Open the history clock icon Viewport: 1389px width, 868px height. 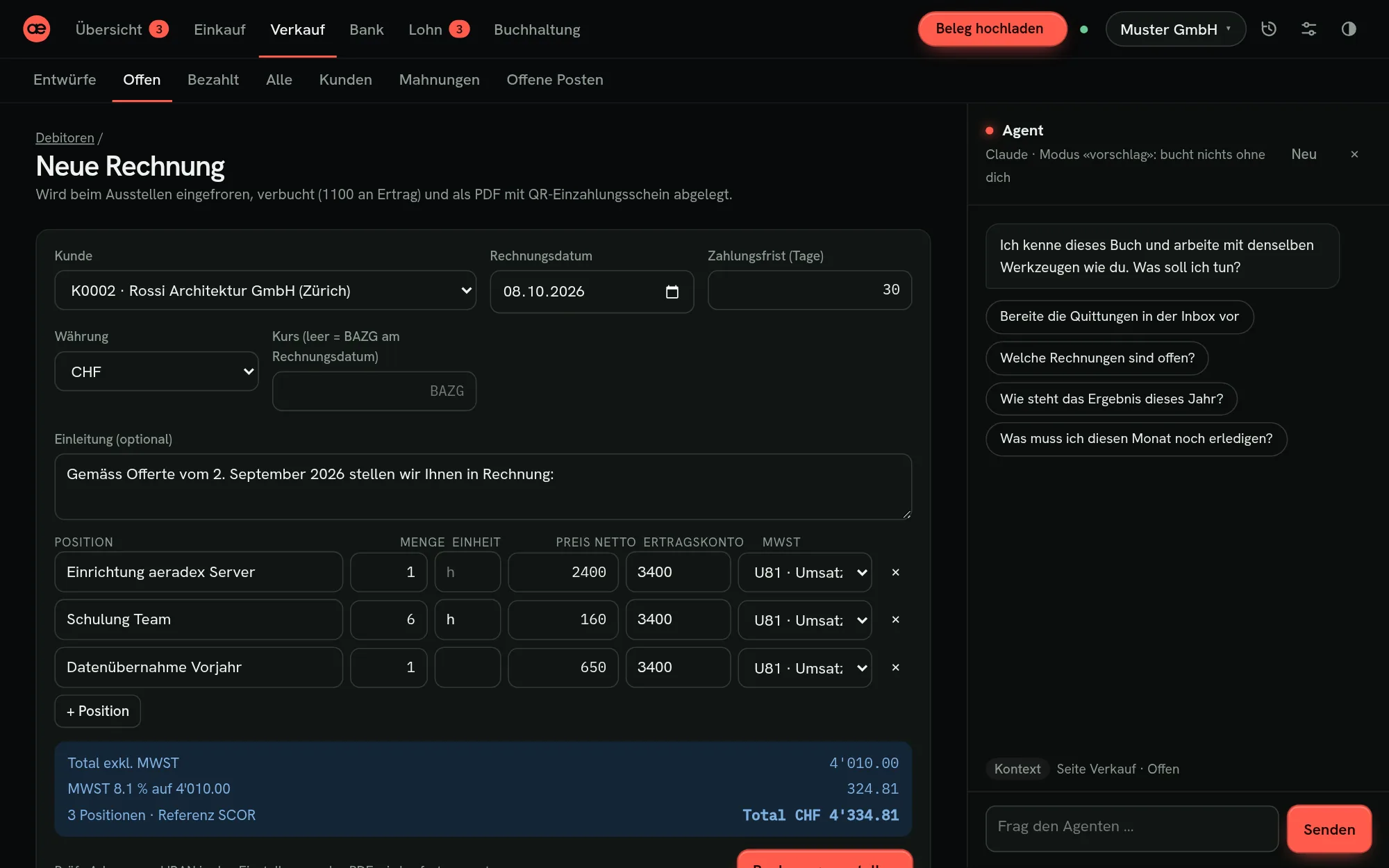coord(1269,29)
